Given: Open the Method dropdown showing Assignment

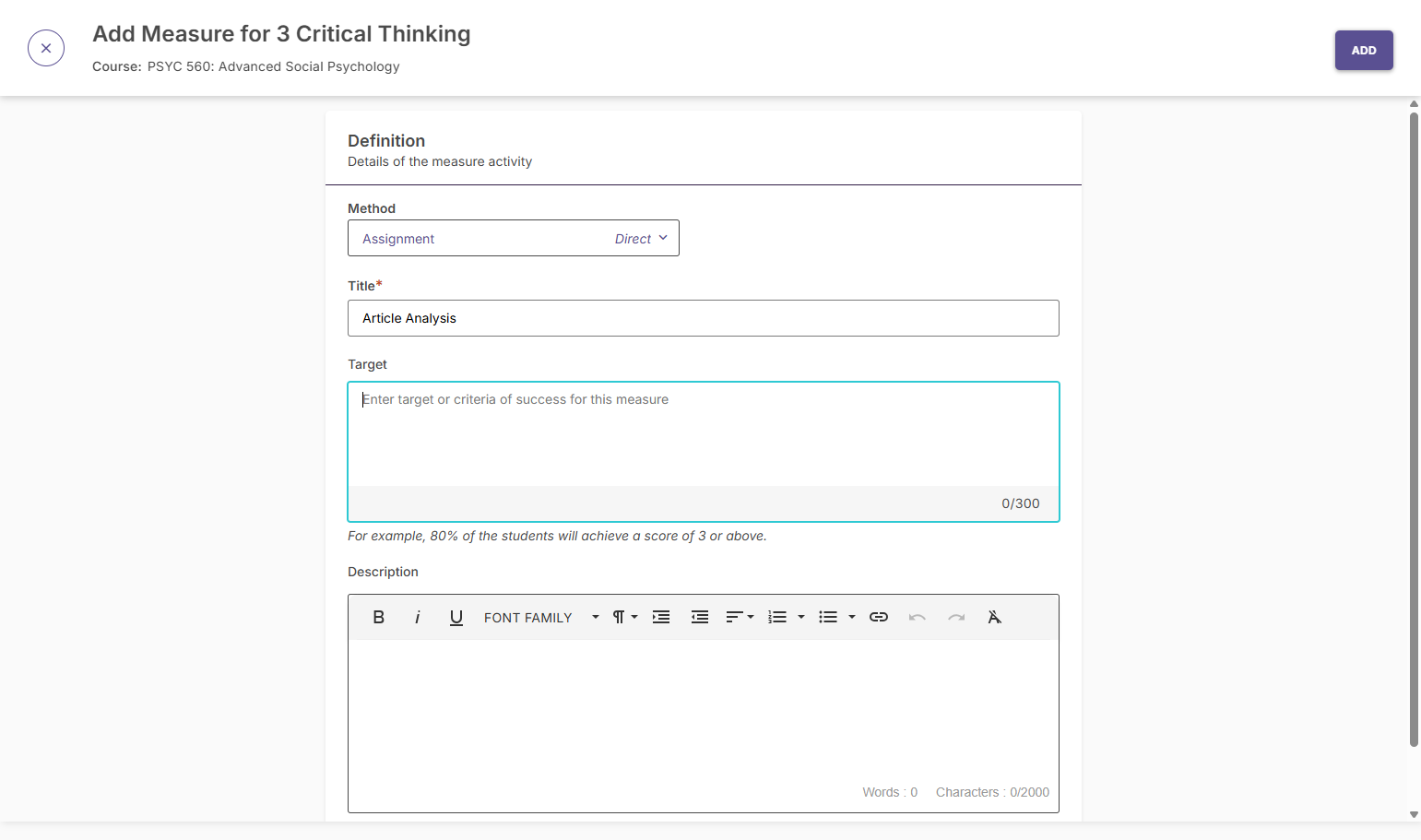Looking at the screenshot, I should point(514,238).
